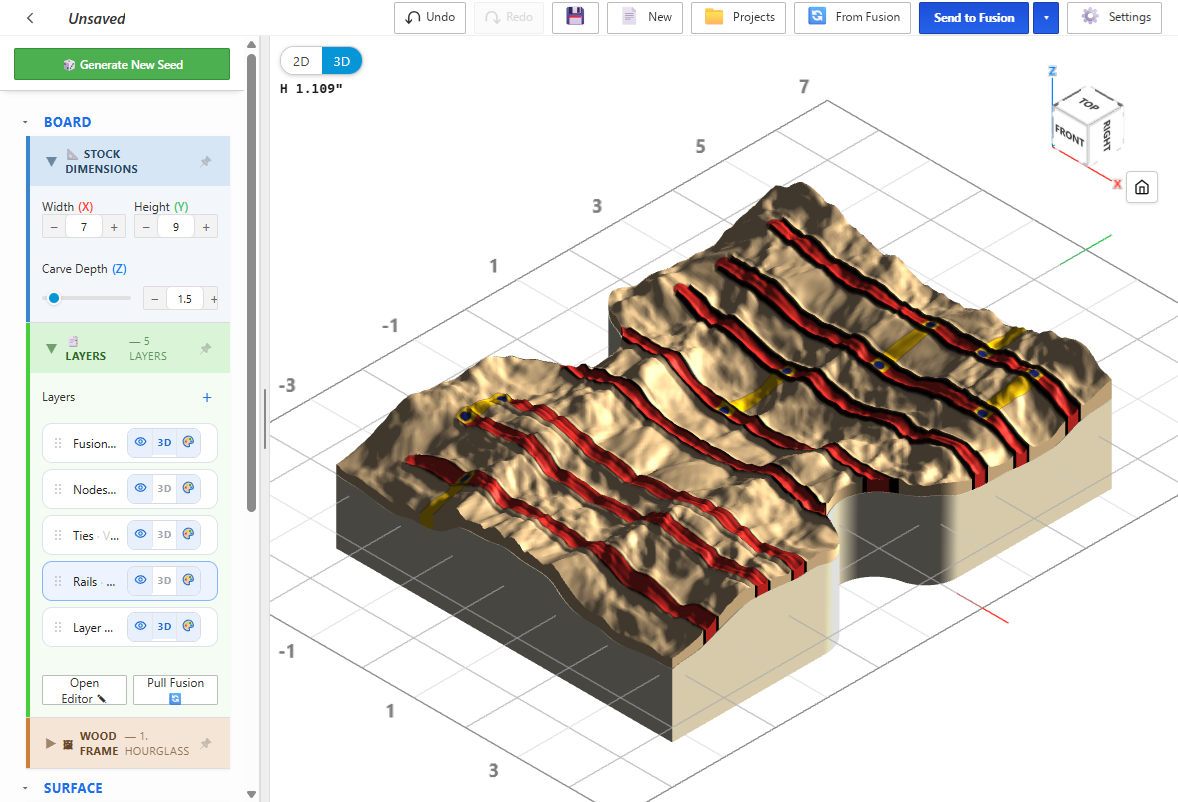This screenshot has width=1178, height=802.
Task: Toggle 3D for Ties layer
Action: (165, 534)
